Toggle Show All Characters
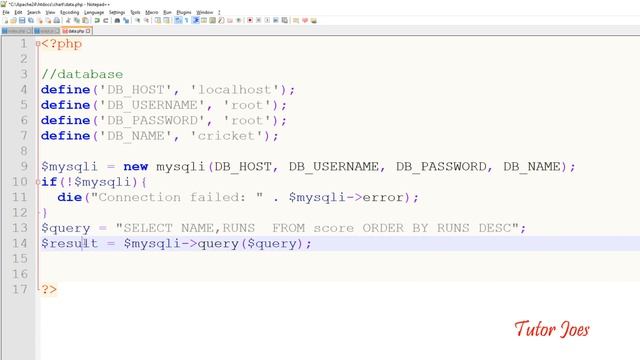640x360 pixels. click(187, 20)
